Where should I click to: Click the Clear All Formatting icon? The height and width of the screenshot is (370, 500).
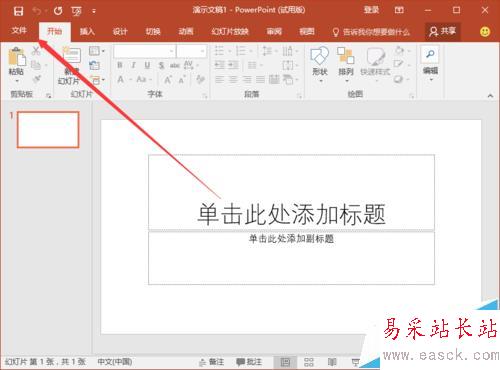(200, 80)
